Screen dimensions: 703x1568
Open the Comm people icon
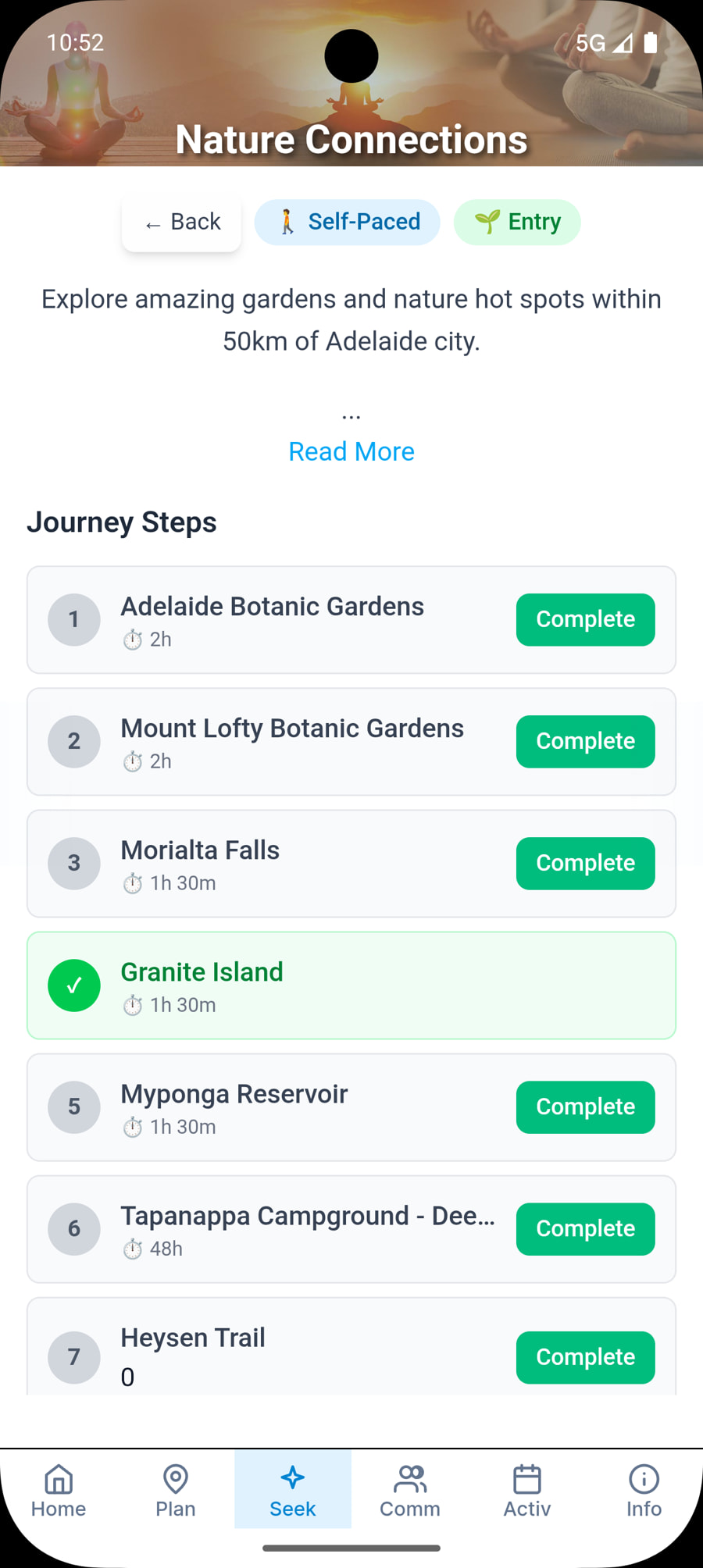pyautogui.click(x=410, y=1478)
